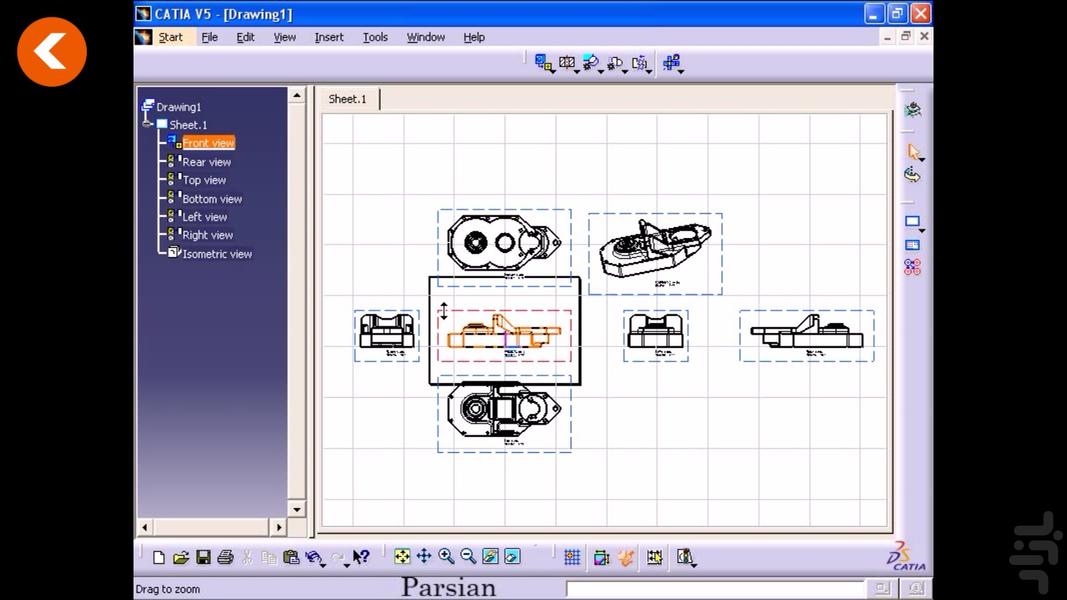Toggle snap to point
1067x600 pixels.
(601, 557)
